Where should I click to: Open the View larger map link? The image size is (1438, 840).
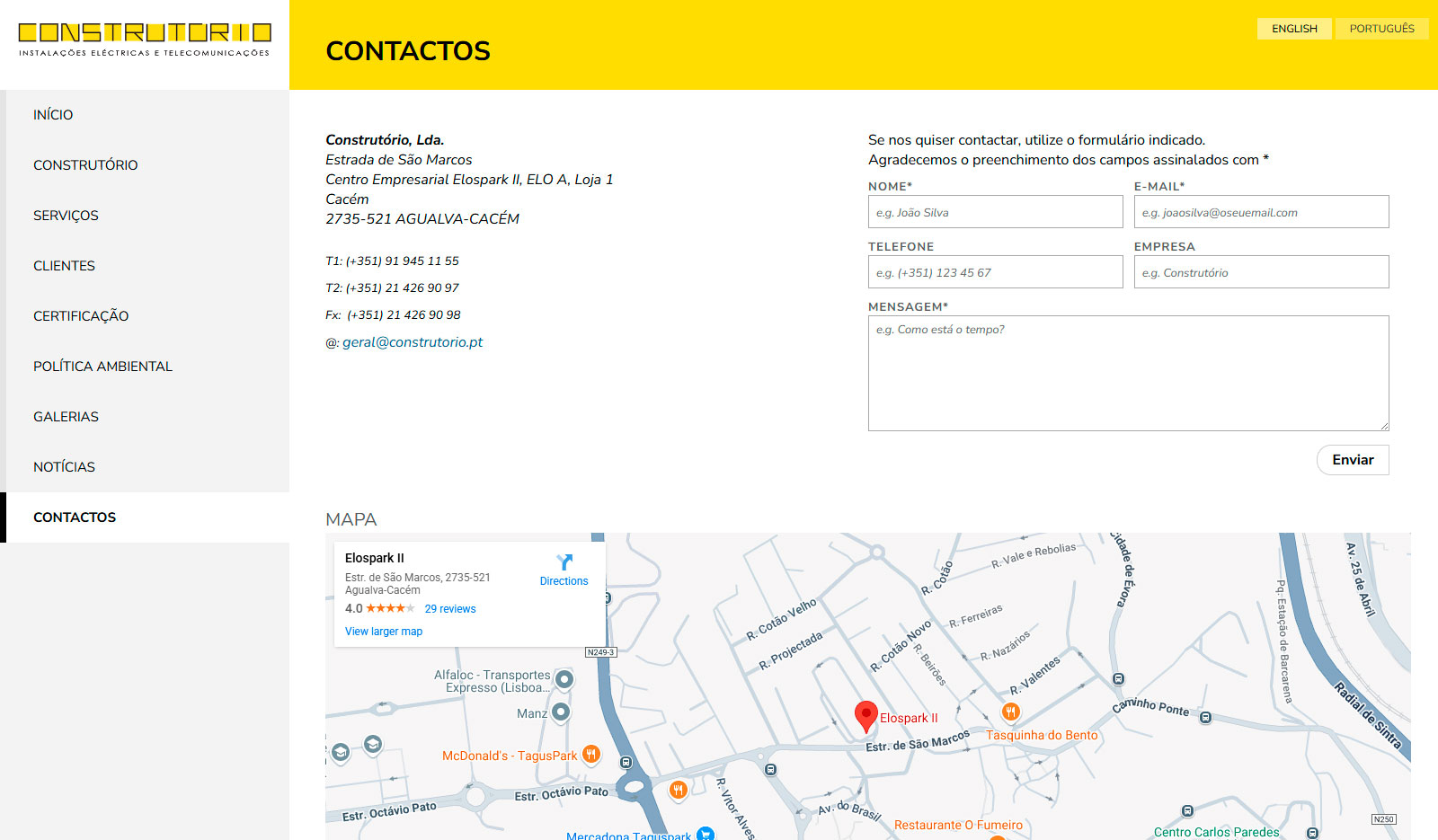point(384,632)
